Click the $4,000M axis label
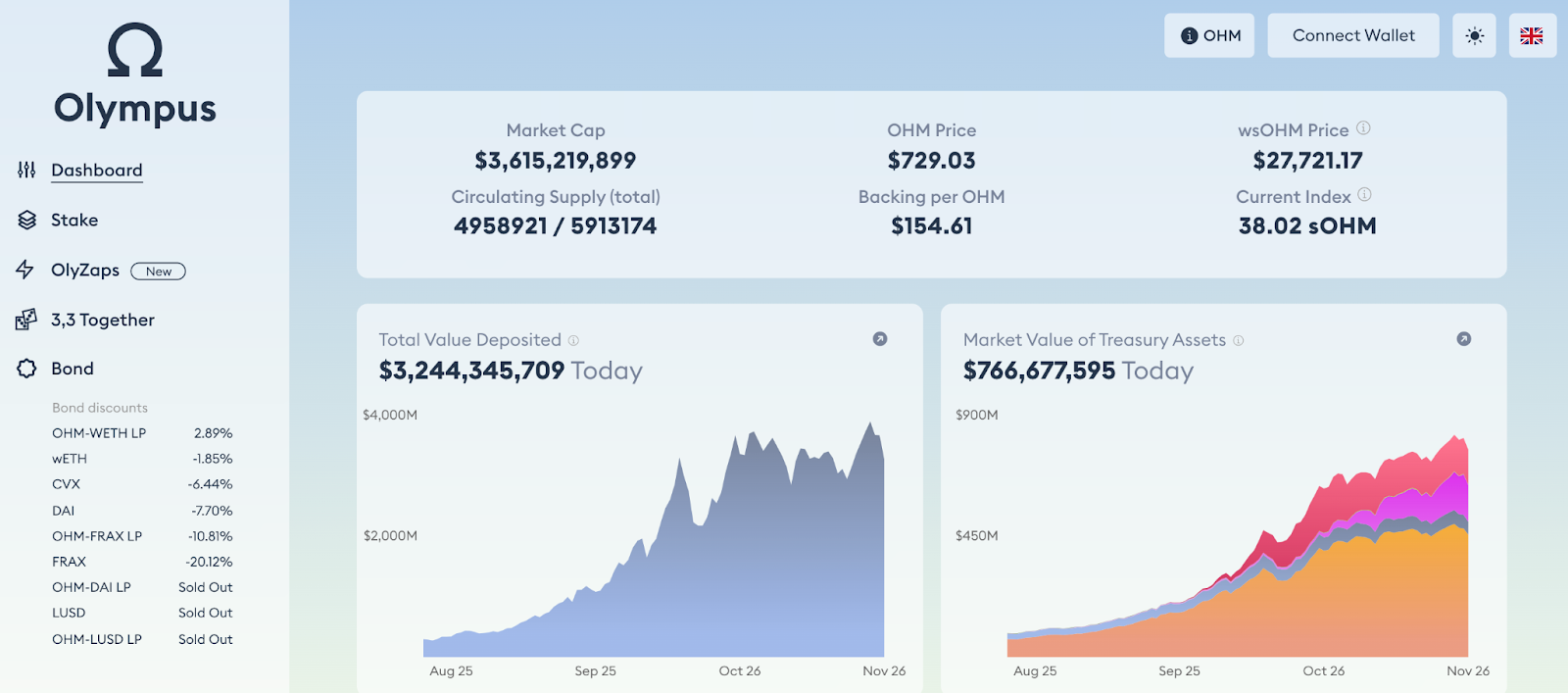This screenshot has width=1568, height=693. [x=390, y=415]
